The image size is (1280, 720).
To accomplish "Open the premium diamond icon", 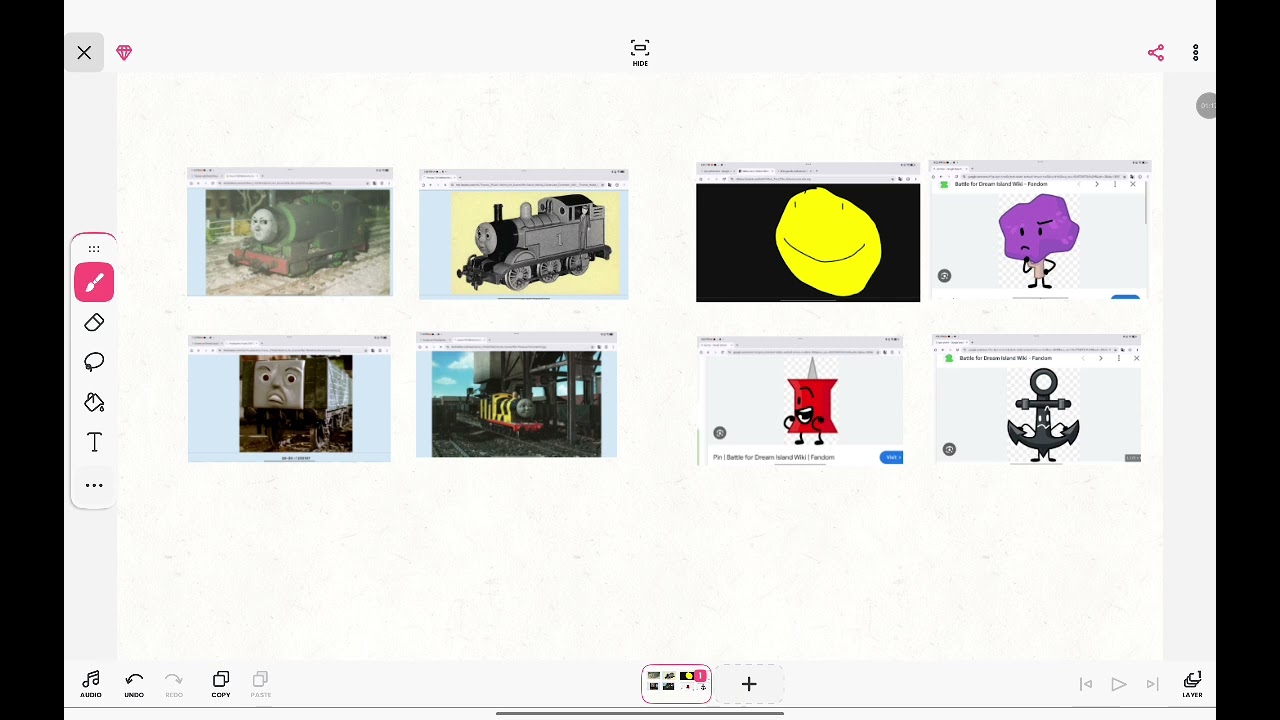I will tap(124, 53).
